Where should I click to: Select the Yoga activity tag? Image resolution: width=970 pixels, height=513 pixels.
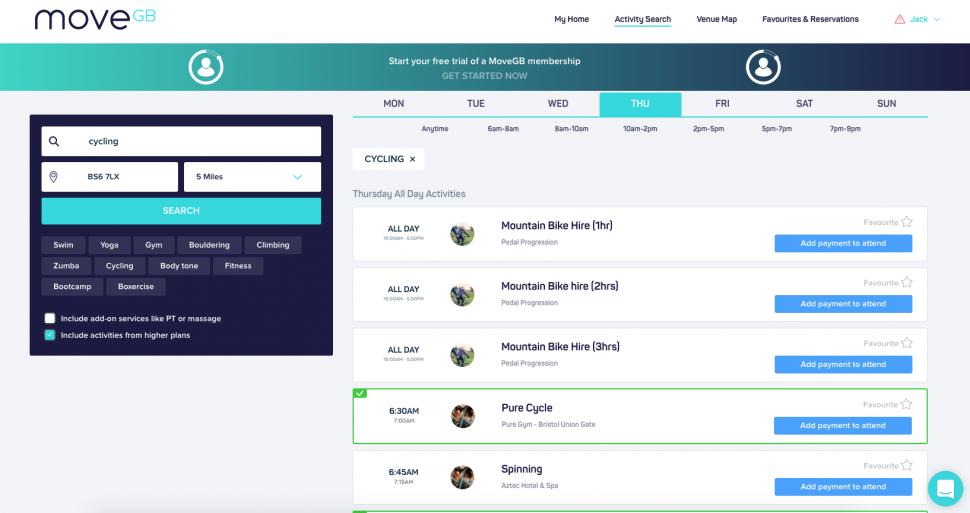click(109, 245)
